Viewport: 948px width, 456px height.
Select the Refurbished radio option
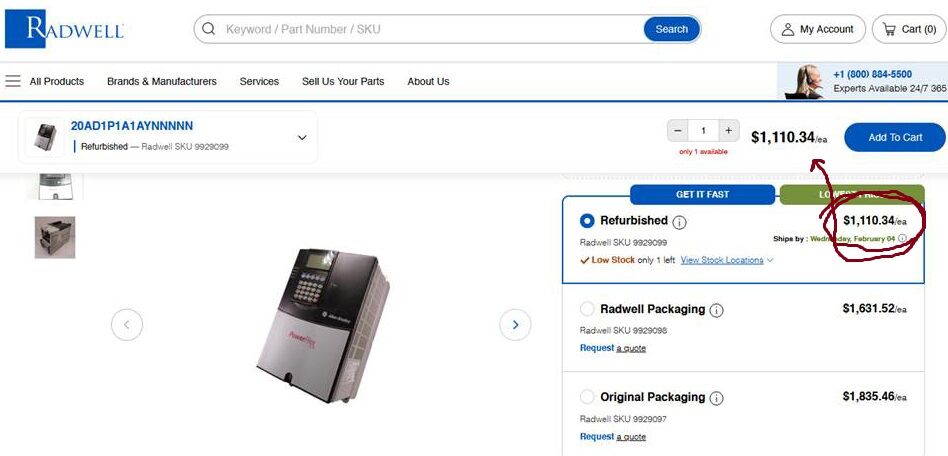tap(587, 221)
